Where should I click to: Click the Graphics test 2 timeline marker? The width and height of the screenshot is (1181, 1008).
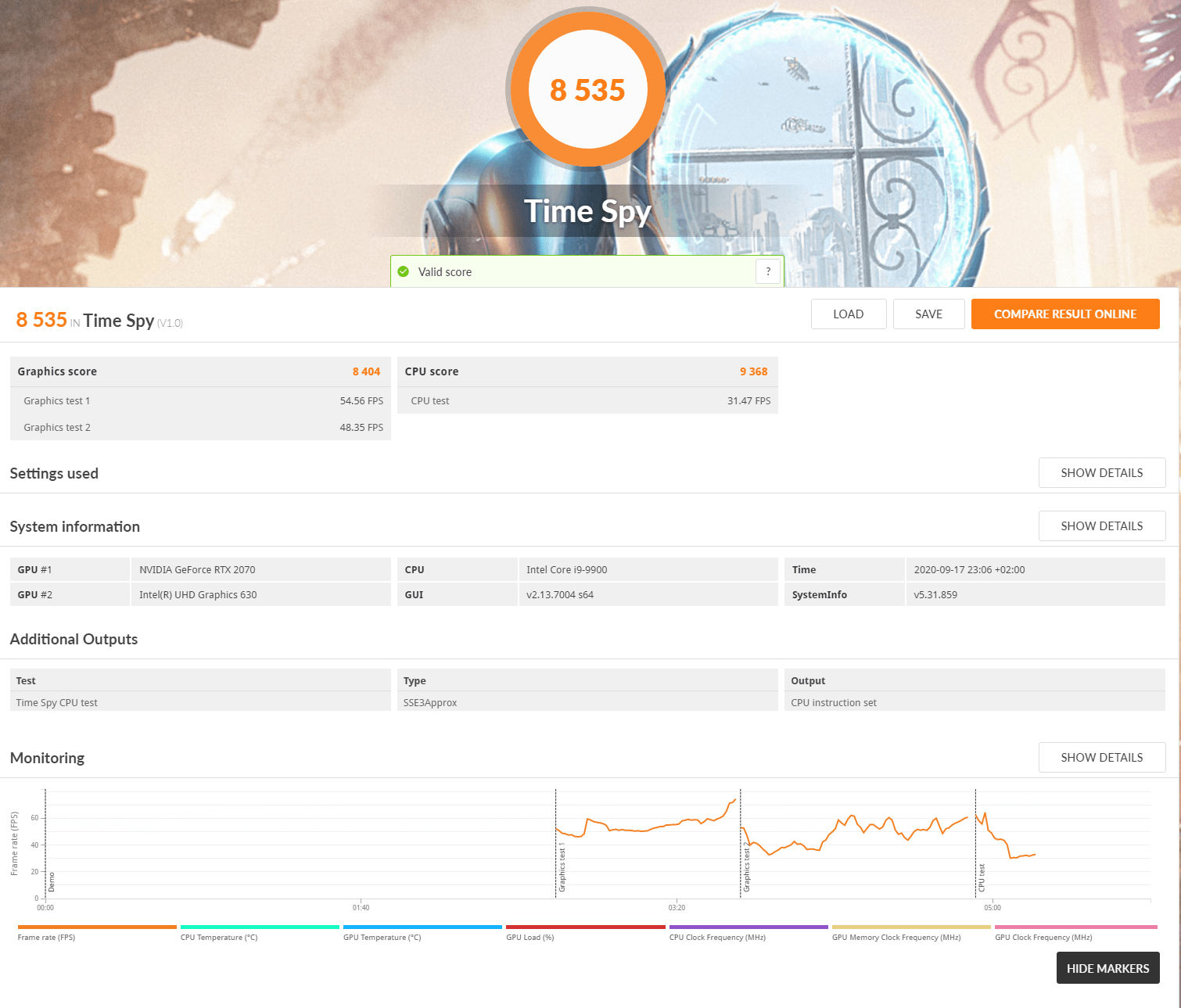coord(746,867)
